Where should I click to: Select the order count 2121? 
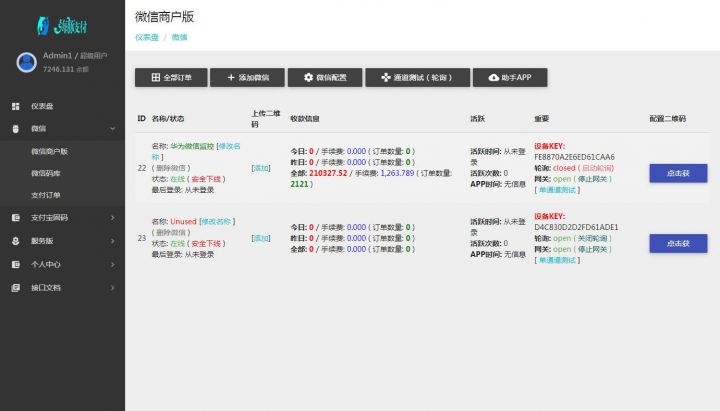[299, 184]
